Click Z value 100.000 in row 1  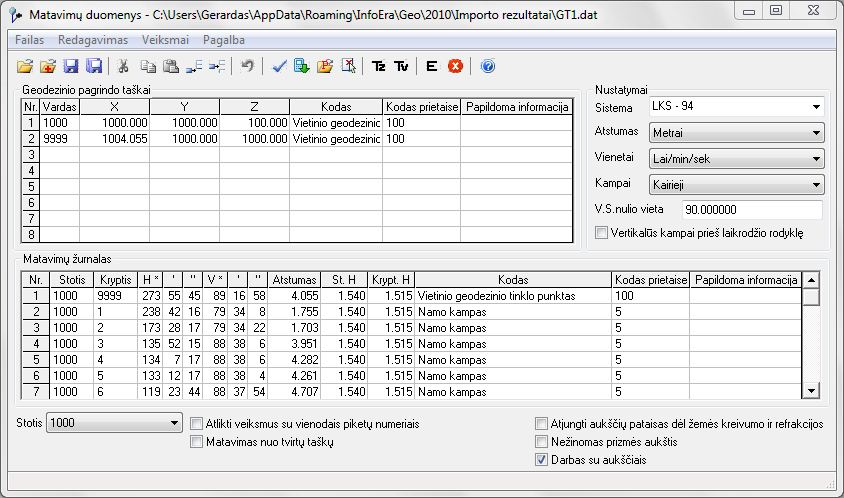pos(255,123)
